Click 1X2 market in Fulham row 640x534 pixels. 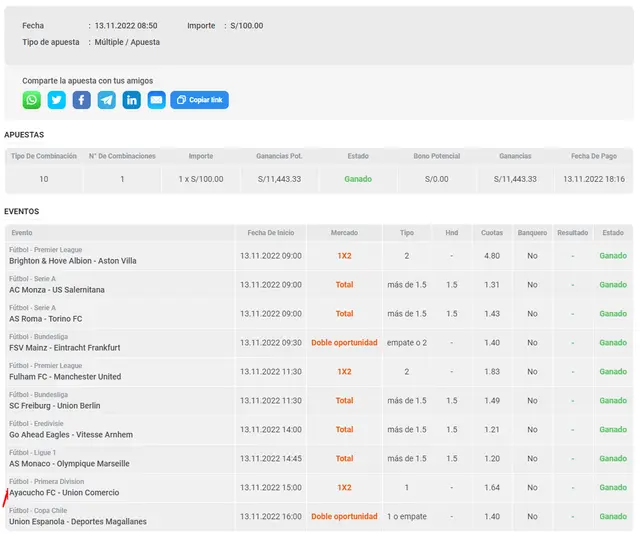click(x=344, y=372)
